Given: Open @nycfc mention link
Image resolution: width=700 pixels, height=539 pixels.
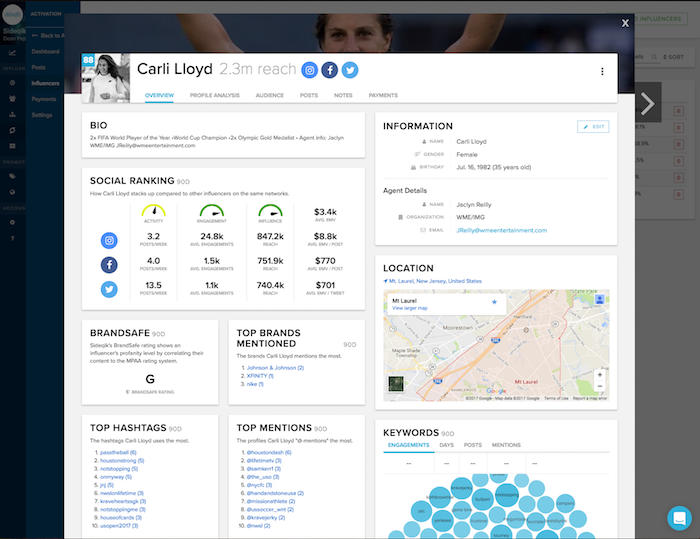Looking at the screenshot, I should coord(259,485).
